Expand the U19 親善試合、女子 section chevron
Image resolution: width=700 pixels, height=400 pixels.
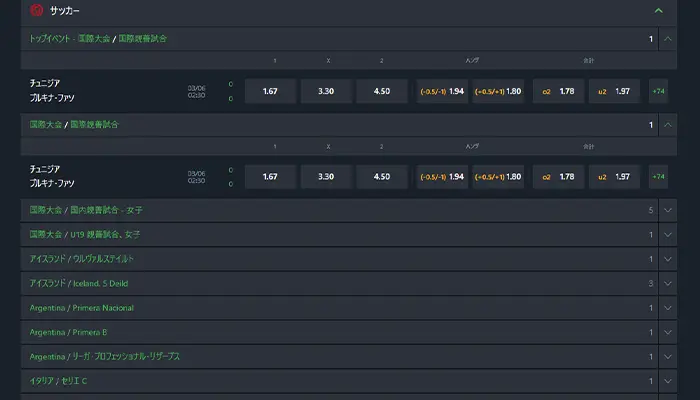click(667, 235)
